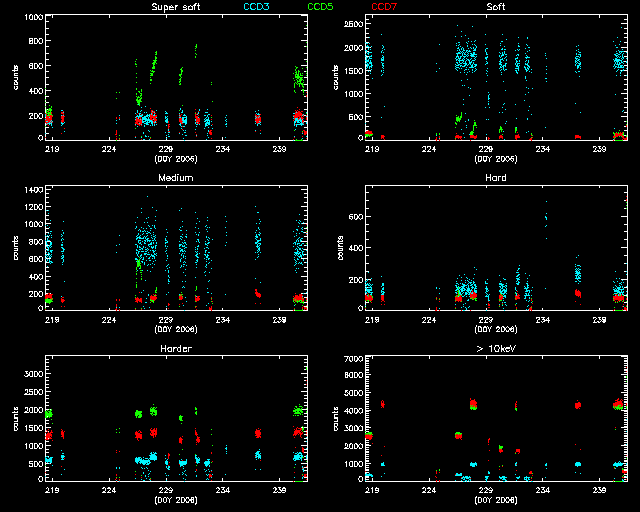Image resolution: width=640 pixels, height=512 pixels.
Task: Click the 224 x-tick under Medium plot
Action: [x=109, y=320]
